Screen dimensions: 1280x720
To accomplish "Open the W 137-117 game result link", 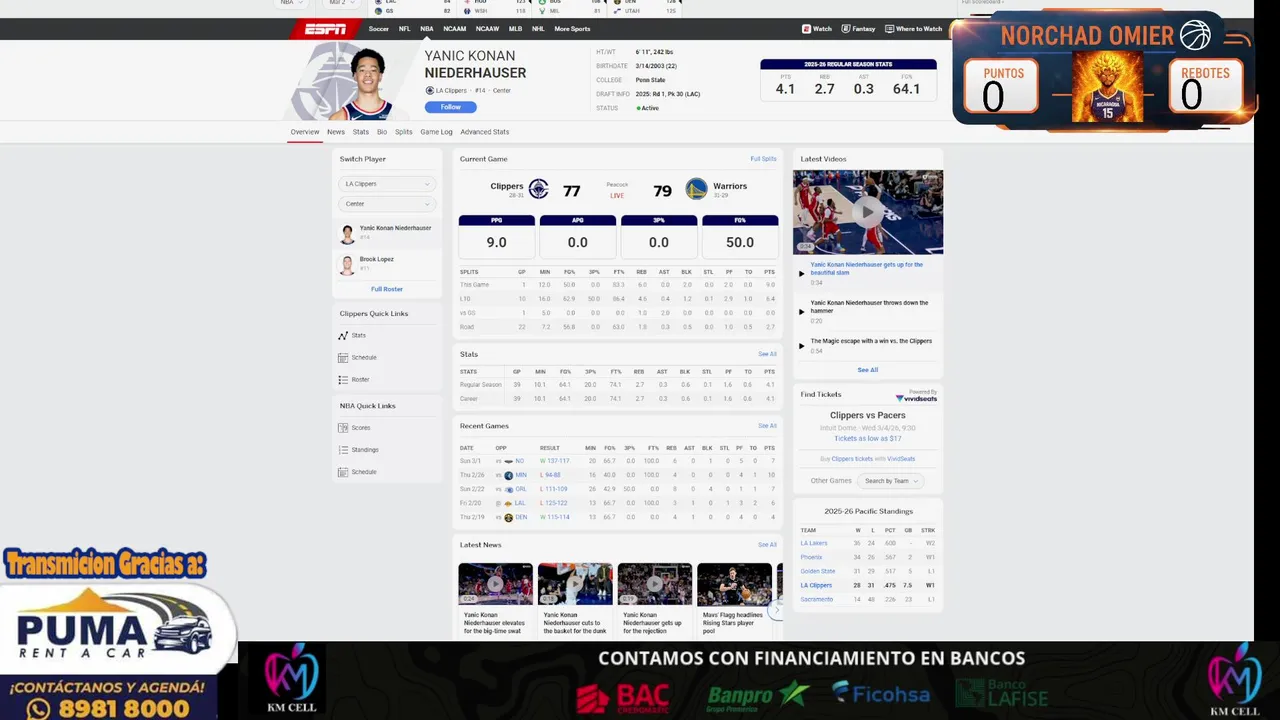I will tap(554, 461).
